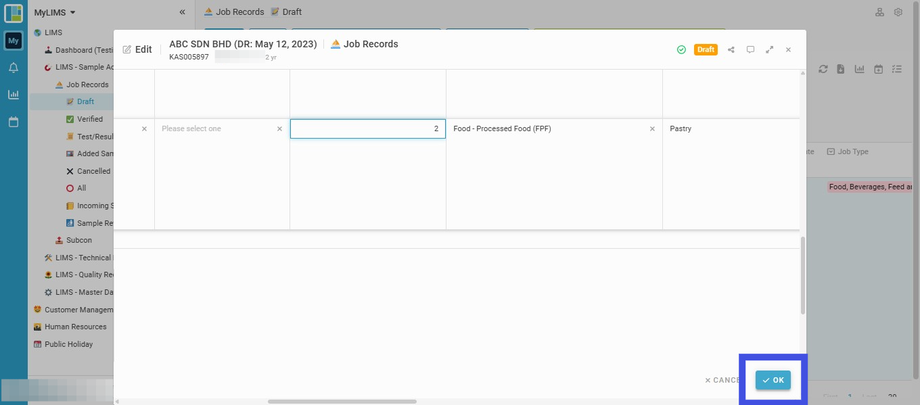Open the My workspace tile
The image size is (920, 405).
(x=13, y=40)
